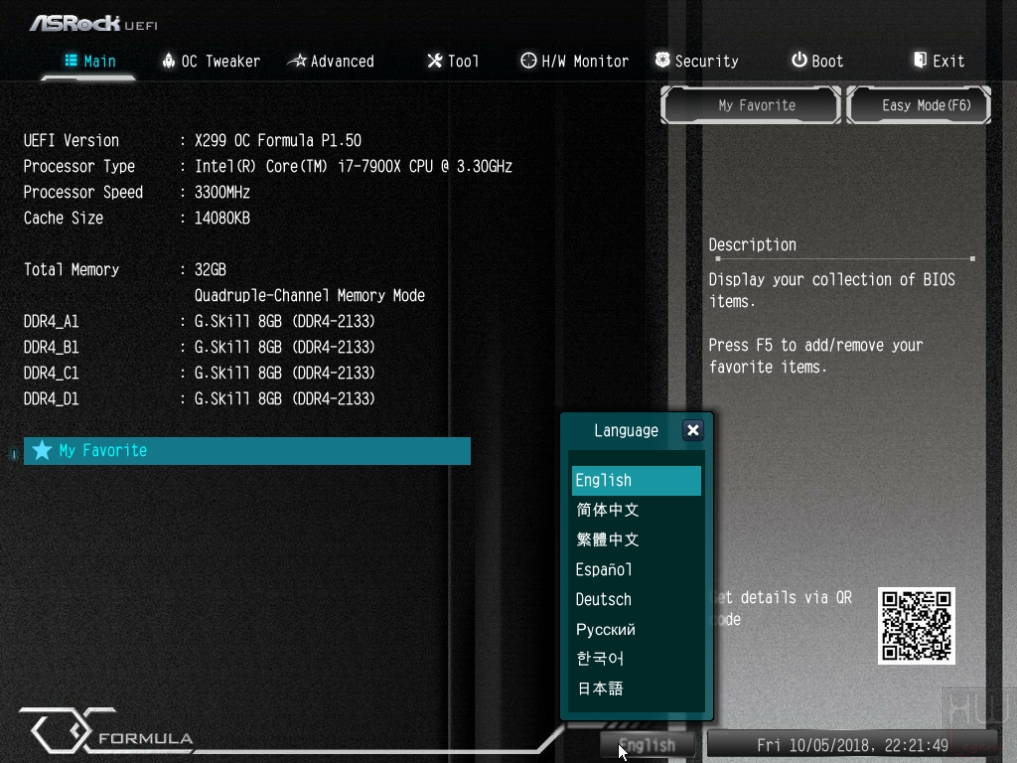
Task: Switch to the Main tab
Action: coord(90,61)
